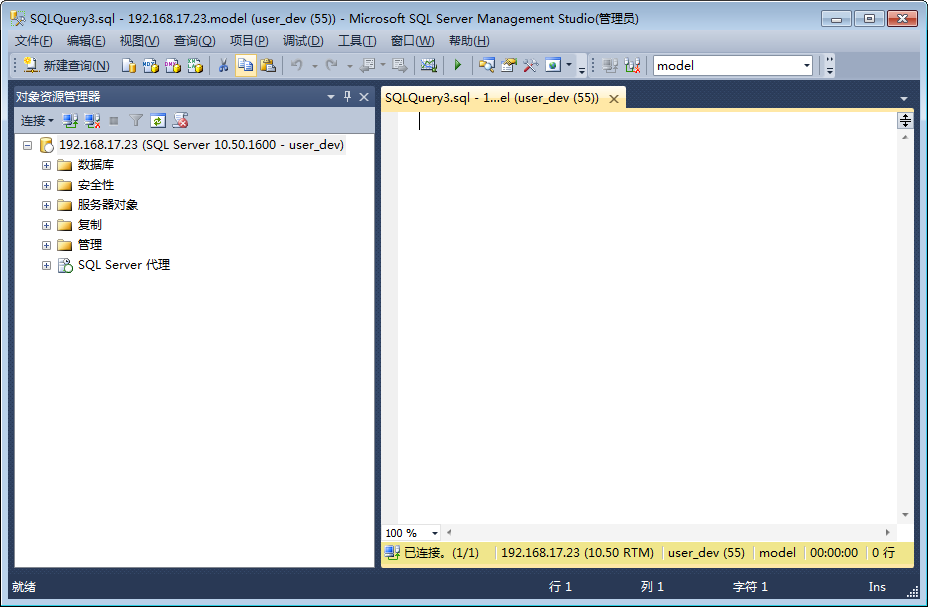Click the Cut scissors icon in toolbar
Screen dimensions: 928x607
click(x=224, y=66)
